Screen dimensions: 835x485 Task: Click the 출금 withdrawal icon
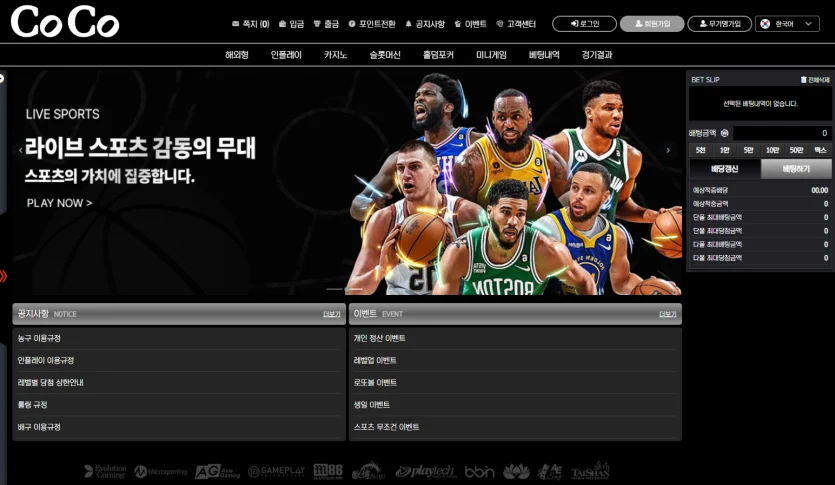click(x=318, y=23)
